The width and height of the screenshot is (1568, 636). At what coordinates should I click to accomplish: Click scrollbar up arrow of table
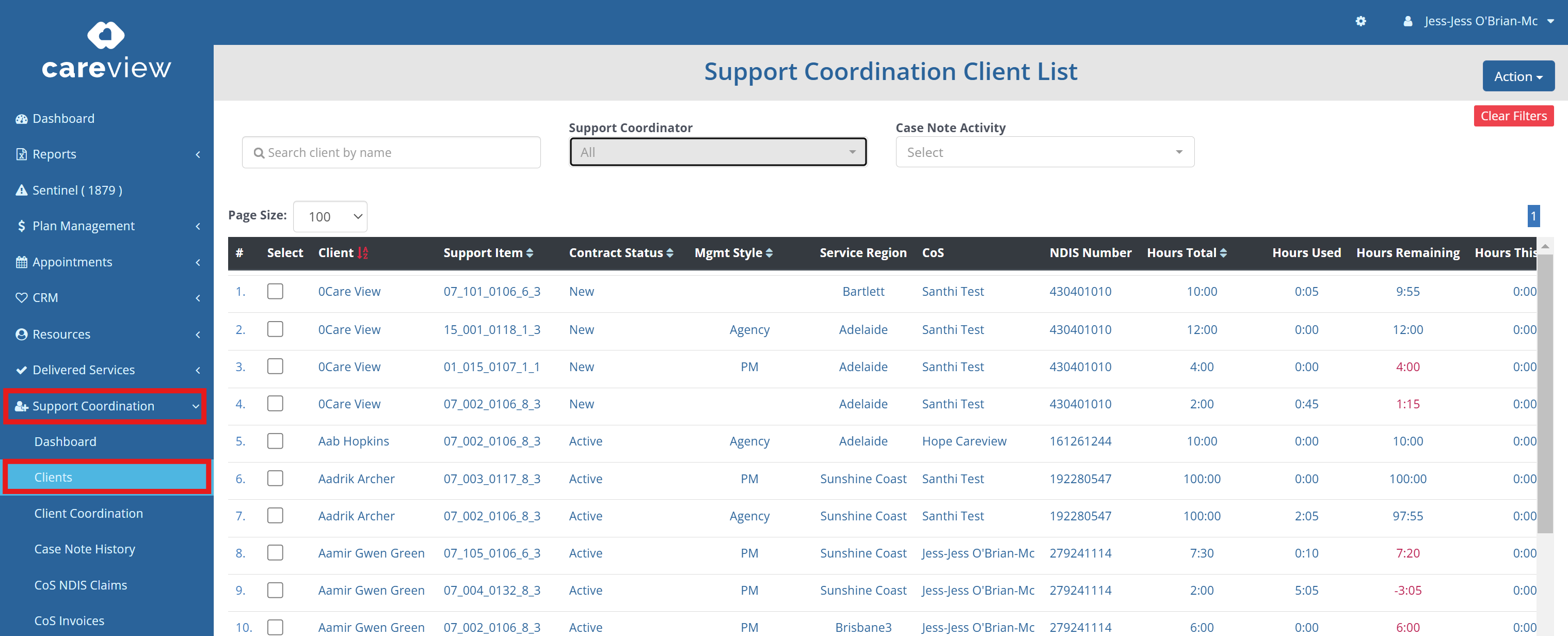(1544, 246)
